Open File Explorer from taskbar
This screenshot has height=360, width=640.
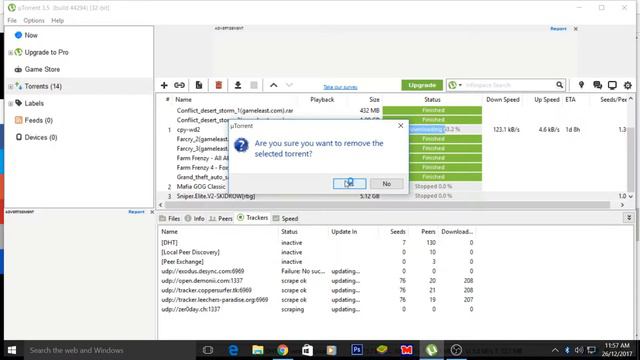point(258,350)
